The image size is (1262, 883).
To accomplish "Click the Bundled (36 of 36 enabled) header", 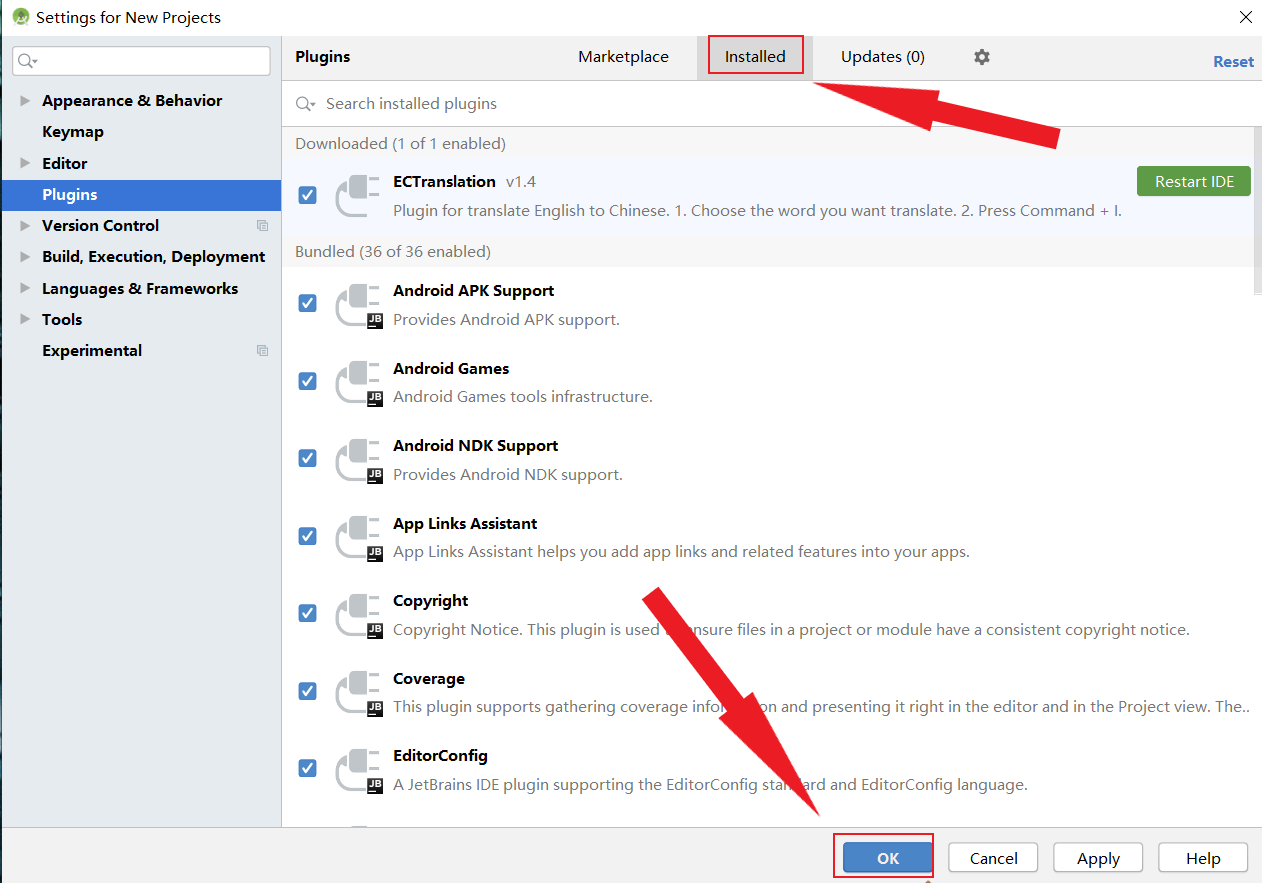I will click(393, 252).
